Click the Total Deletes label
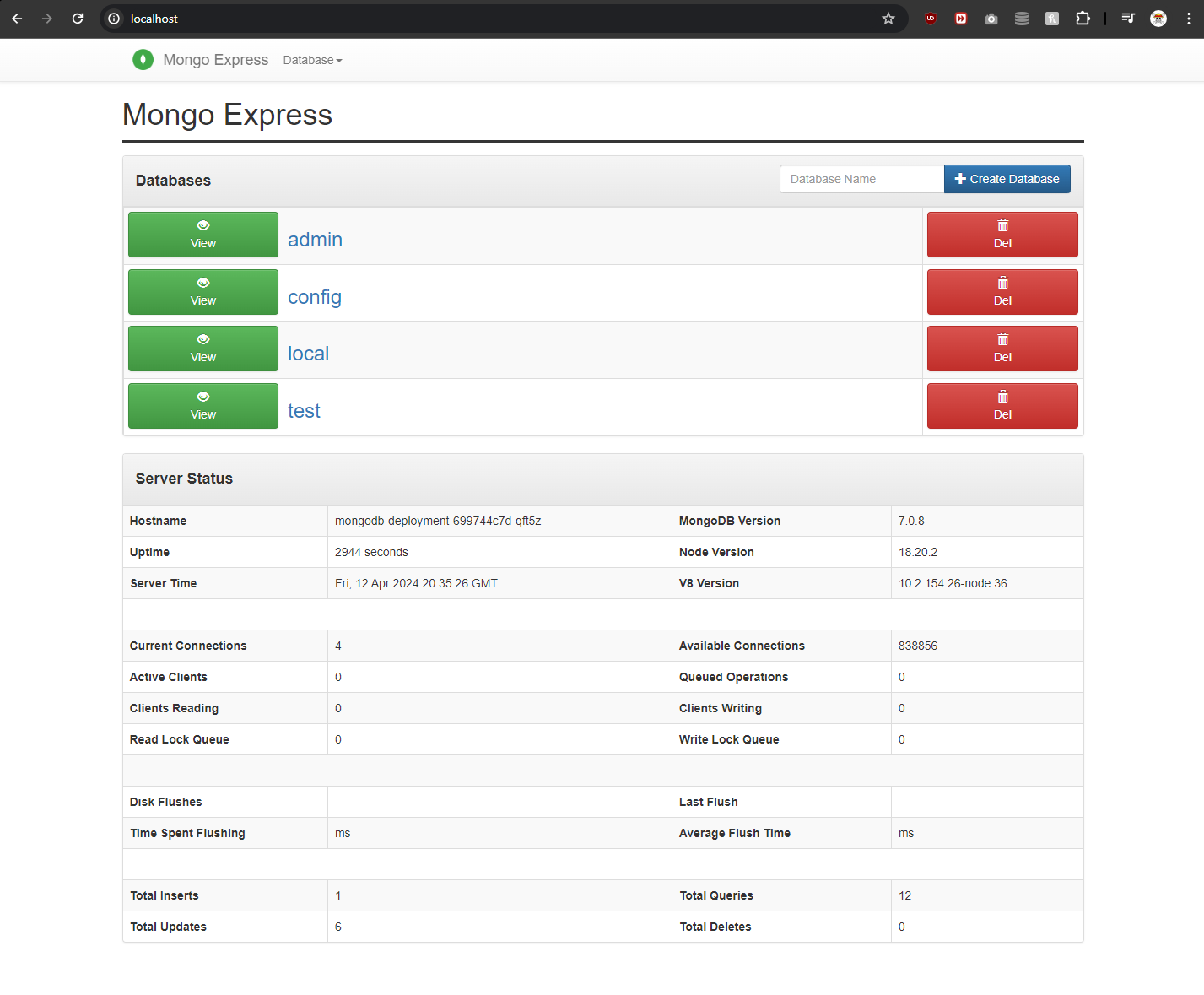This screenshot has width=1204, height=995. click(715, 927)
